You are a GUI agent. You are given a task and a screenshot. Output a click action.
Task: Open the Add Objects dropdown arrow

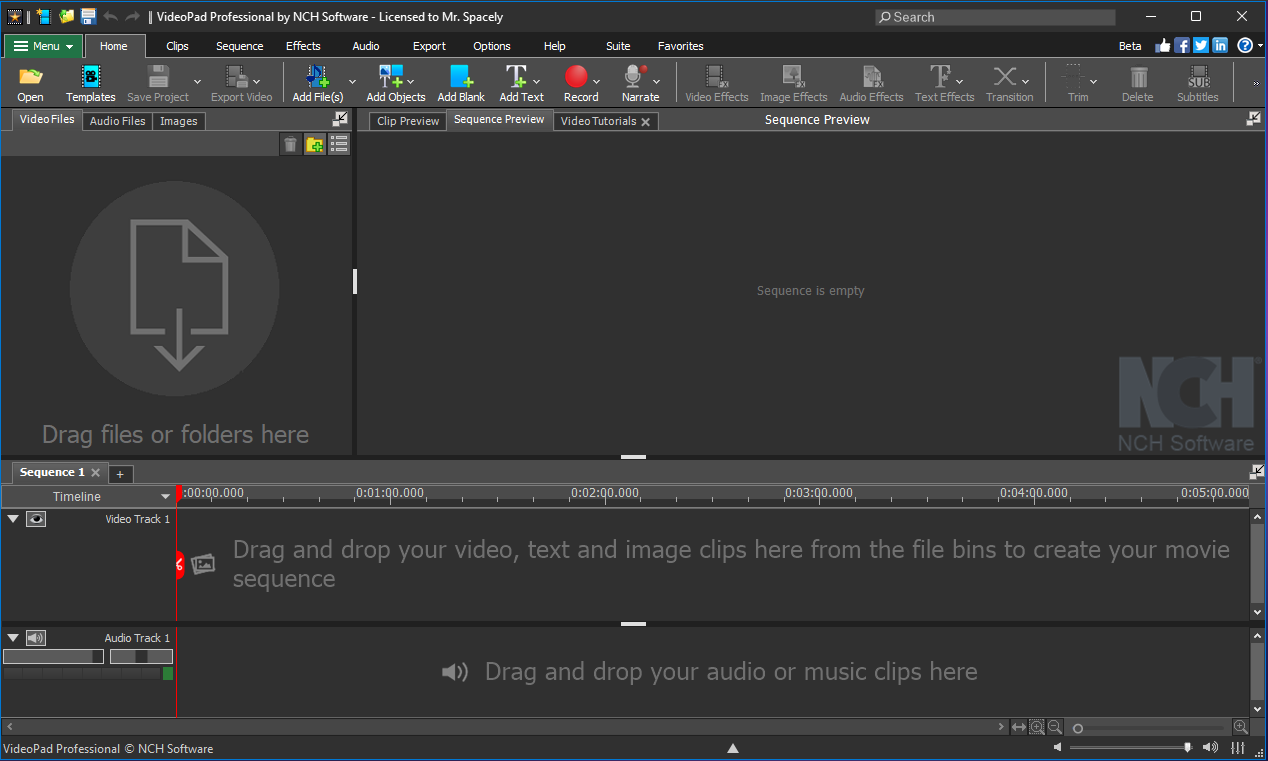[x=412, y=82]
